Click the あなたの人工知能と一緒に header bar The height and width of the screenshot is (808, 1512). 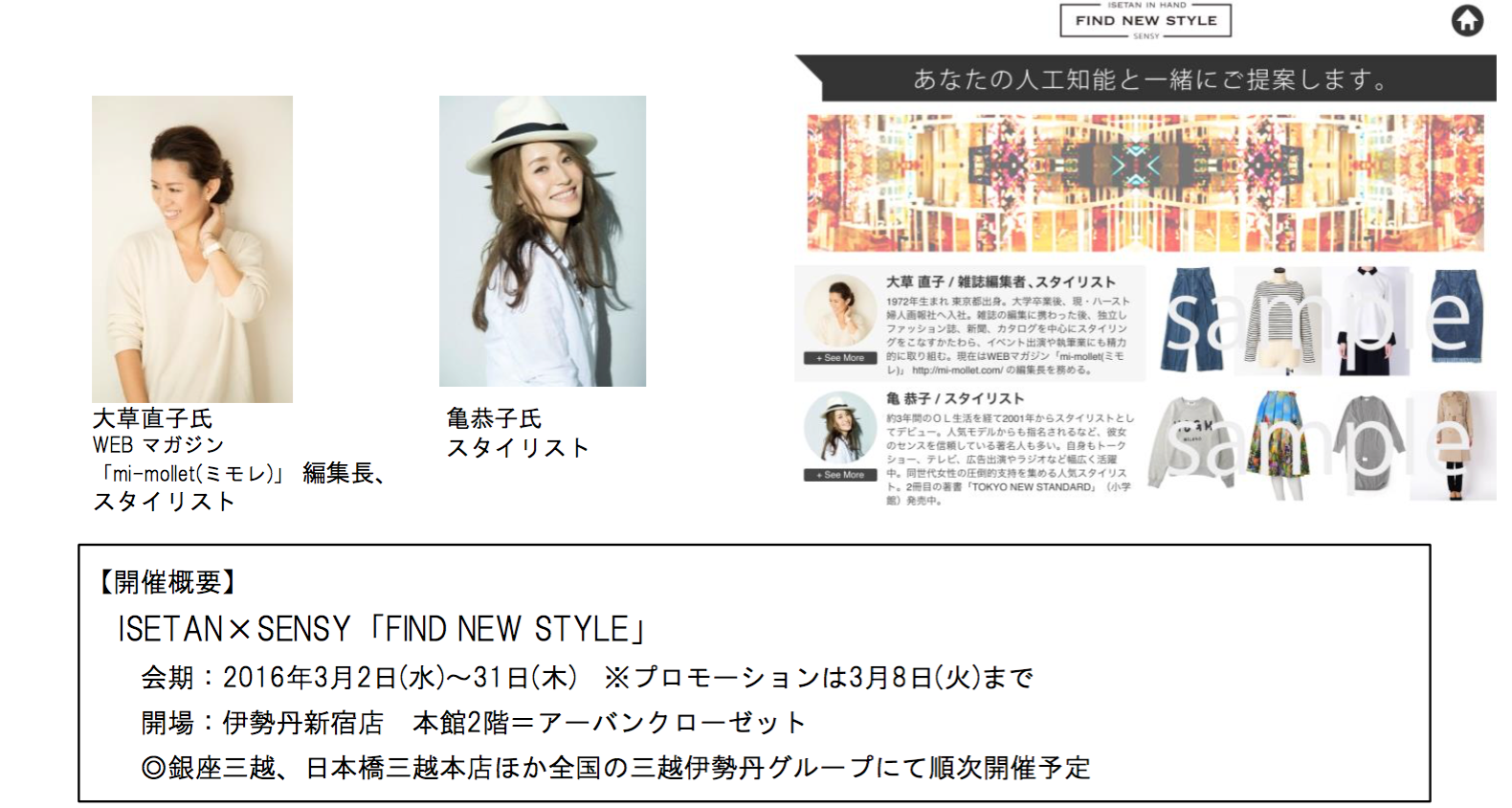pyautogui.click(x=1145, y=79)
